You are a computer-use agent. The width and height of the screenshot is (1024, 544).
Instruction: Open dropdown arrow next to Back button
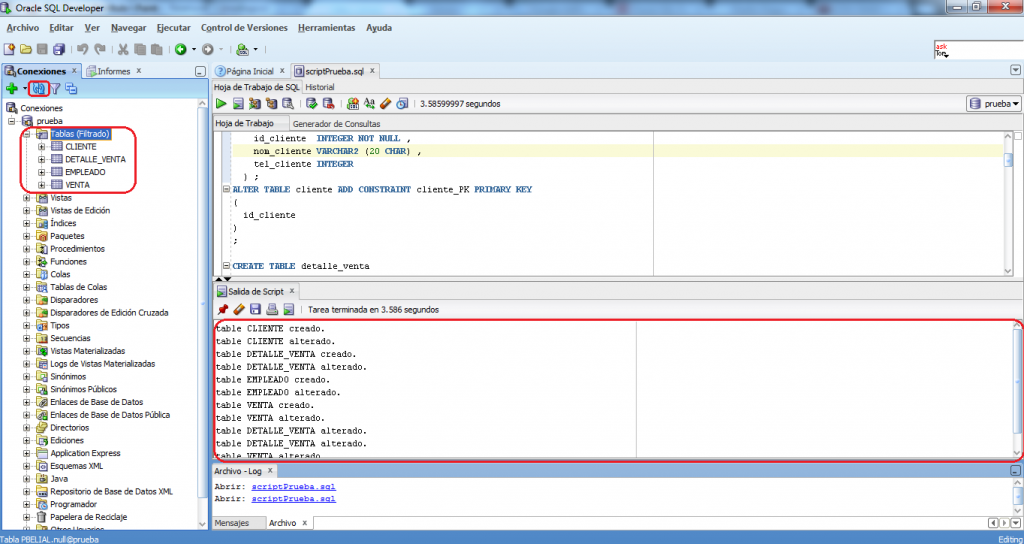pyautogui.click(x=193, y=49)
